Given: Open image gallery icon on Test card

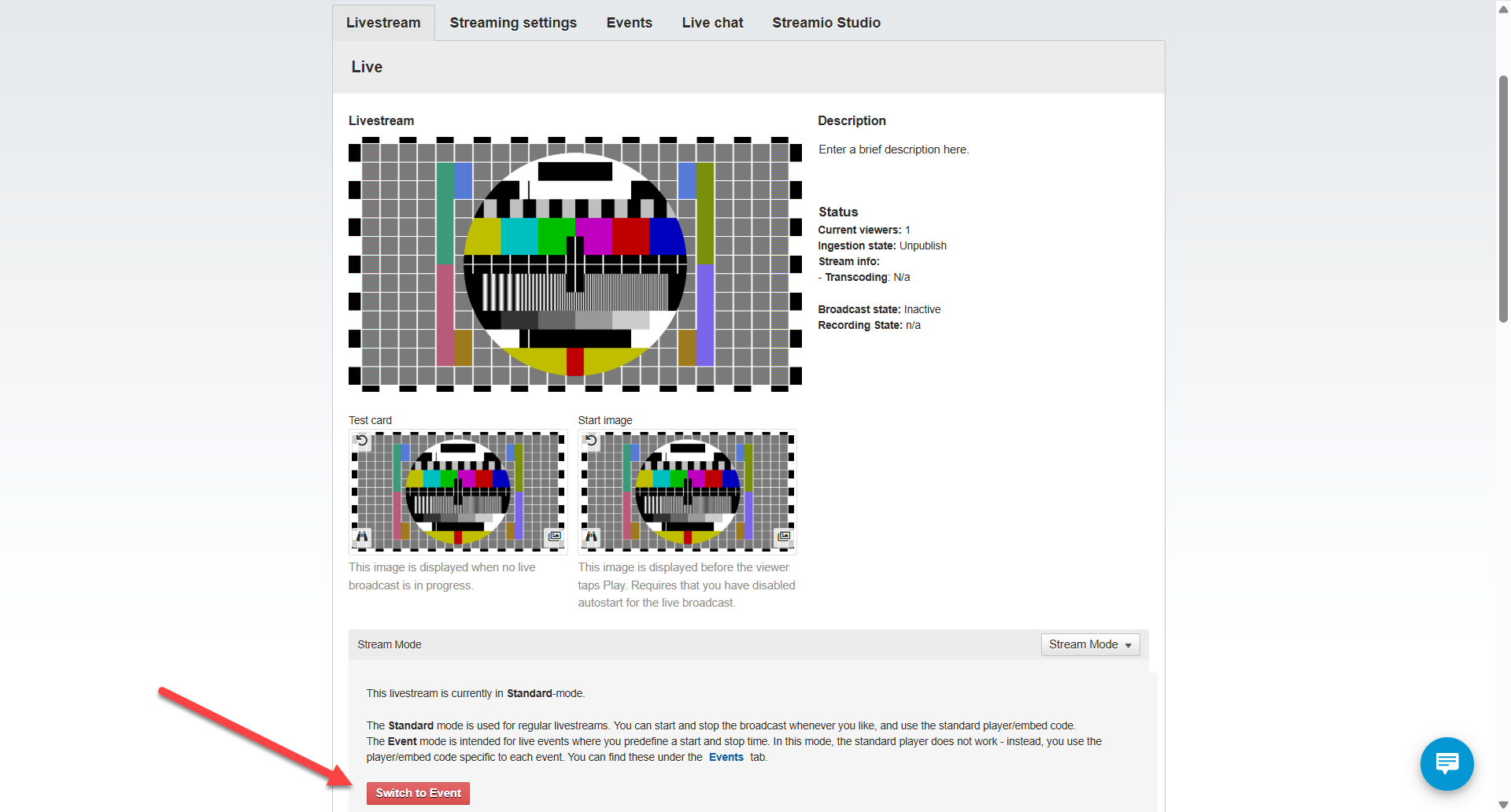Looking at the screenshot, I should point(555,537).
